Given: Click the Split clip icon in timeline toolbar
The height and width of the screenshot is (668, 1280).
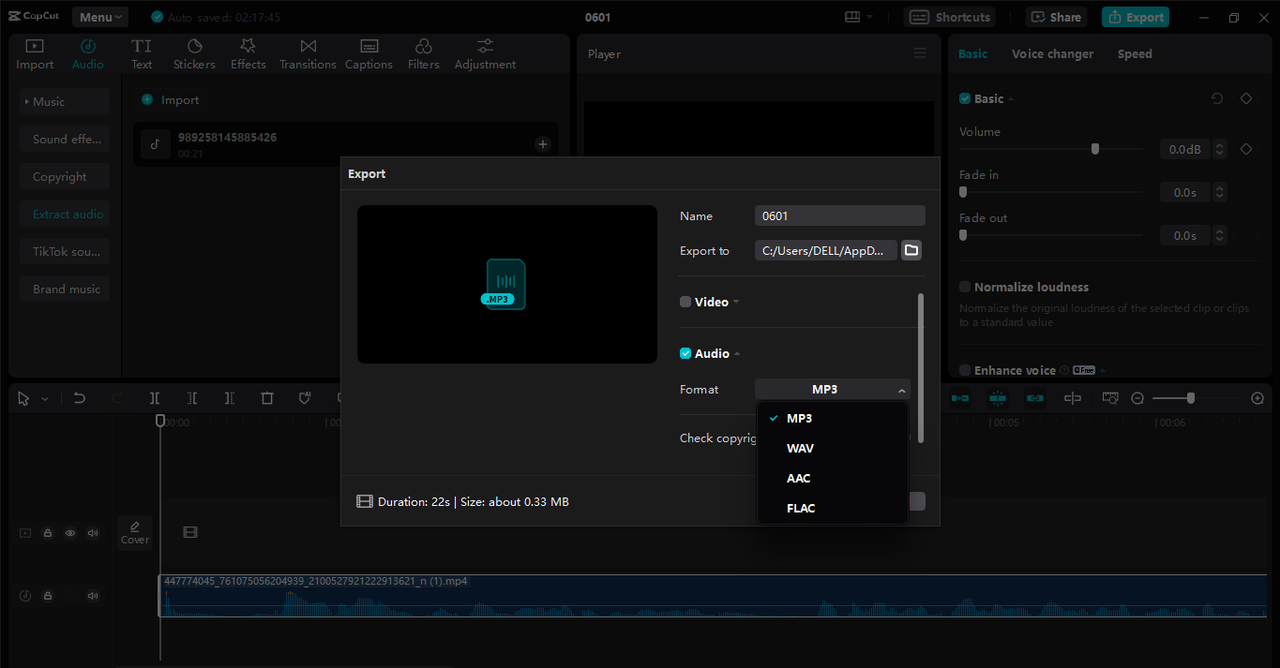Looking at the screenshot, I should pos(155,398).
